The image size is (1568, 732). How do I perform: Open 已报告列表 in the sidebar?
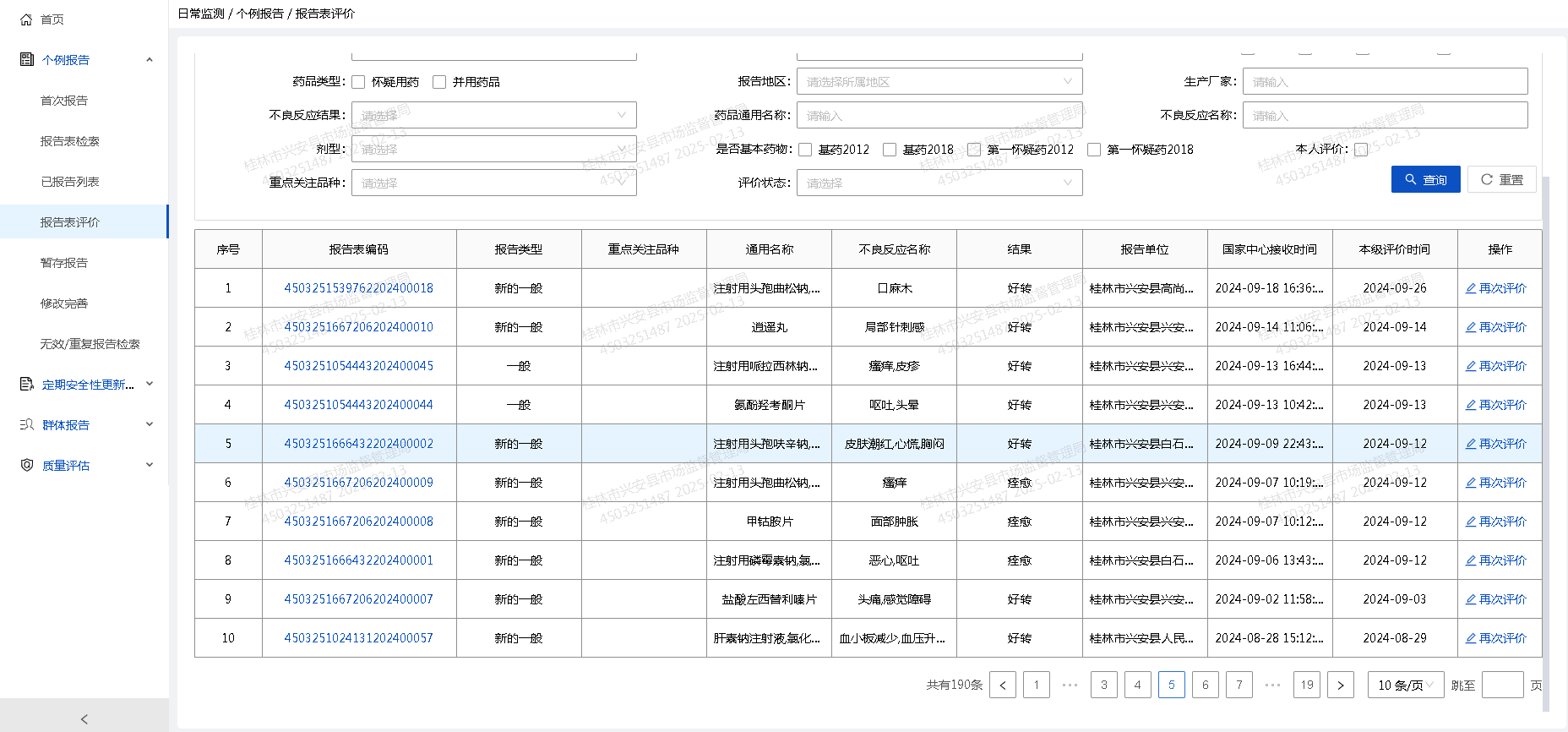(x=70, y=182)
